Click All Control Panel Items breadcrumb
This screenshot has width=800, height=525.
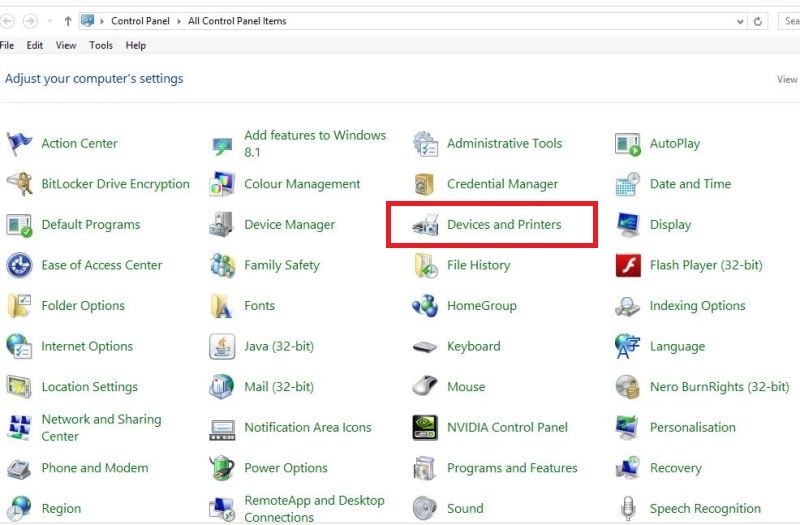click(x=237, y=21)
